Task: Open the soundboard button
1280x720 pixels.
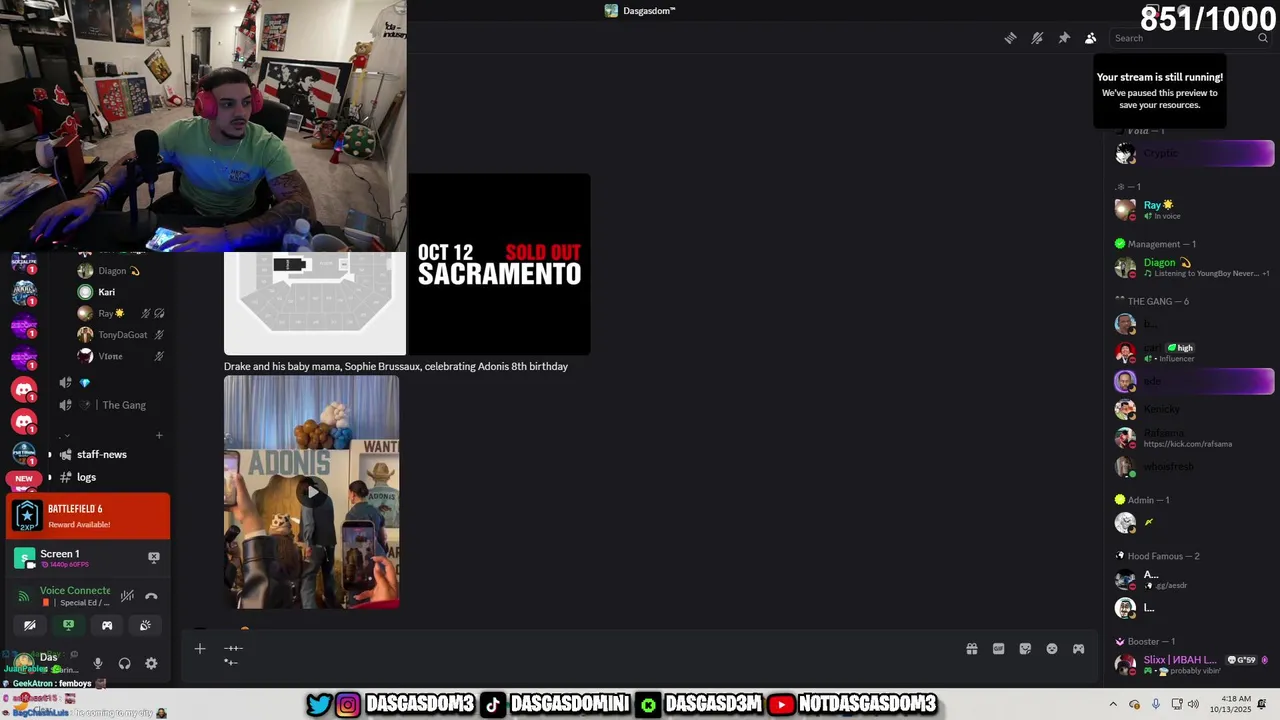Action: pos(145,626)
